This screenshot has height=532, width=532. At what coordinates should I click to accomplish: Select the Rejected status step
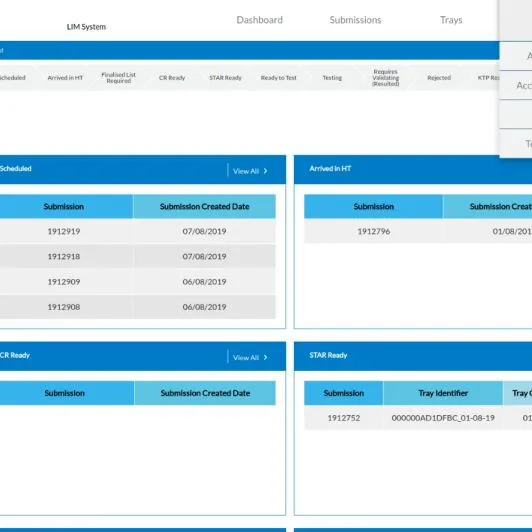(x=439, y=78)
